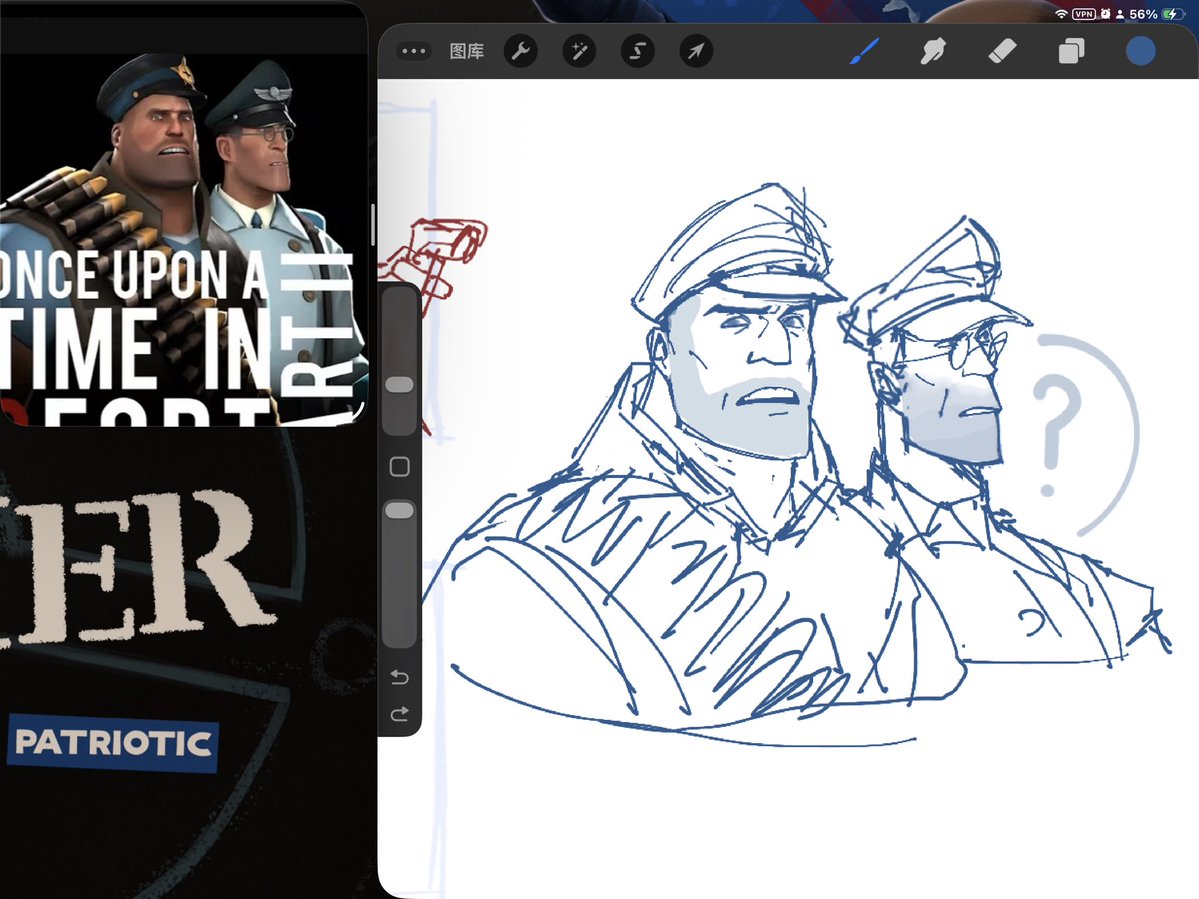1199x899 pixels.
Task: Tap the Heavy and Medic reference image
Action: coord(184,239)
